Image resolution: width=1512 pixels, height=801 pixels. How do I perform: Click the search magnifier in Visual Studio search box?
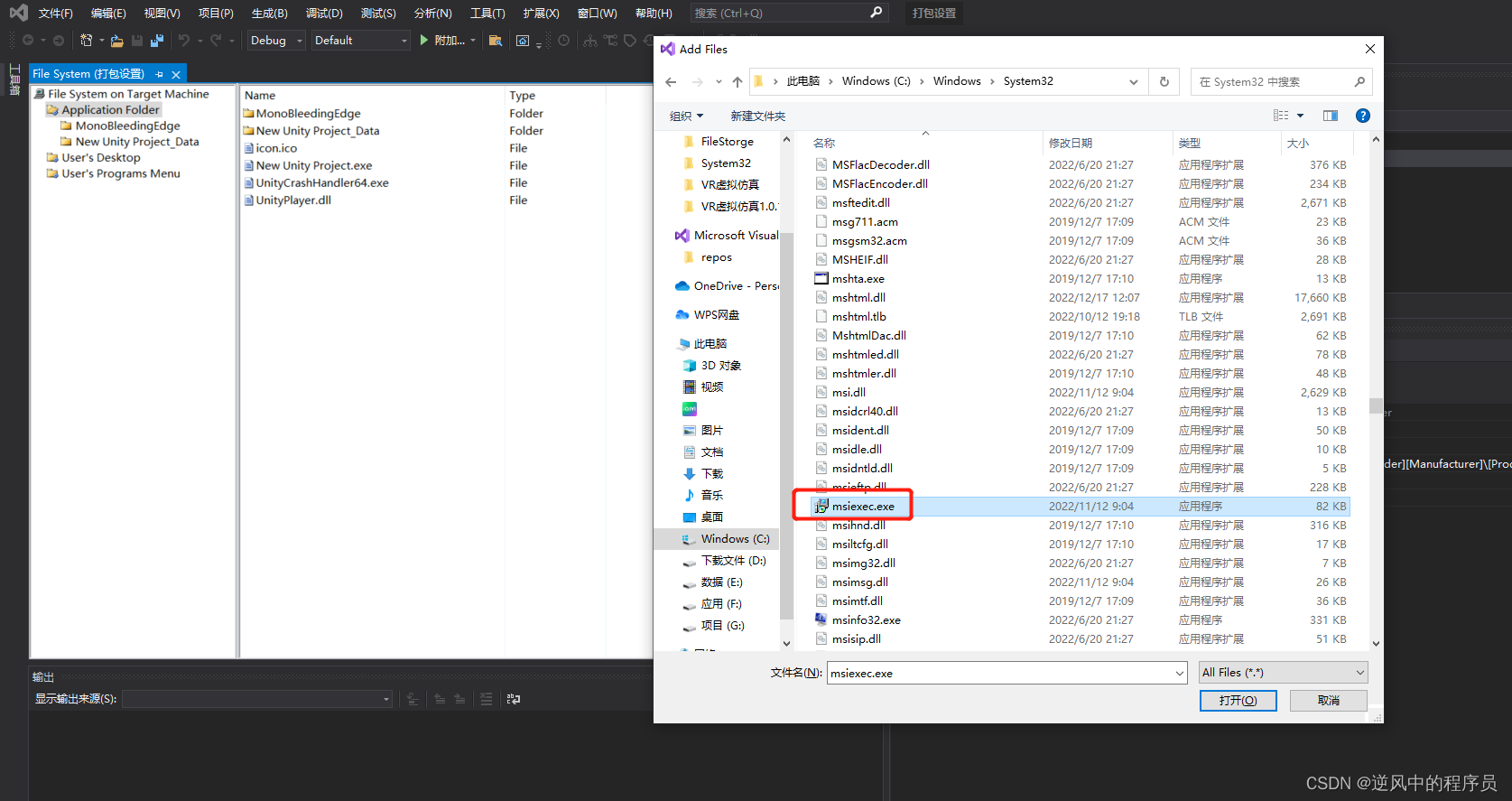click(x=876, y=13)
